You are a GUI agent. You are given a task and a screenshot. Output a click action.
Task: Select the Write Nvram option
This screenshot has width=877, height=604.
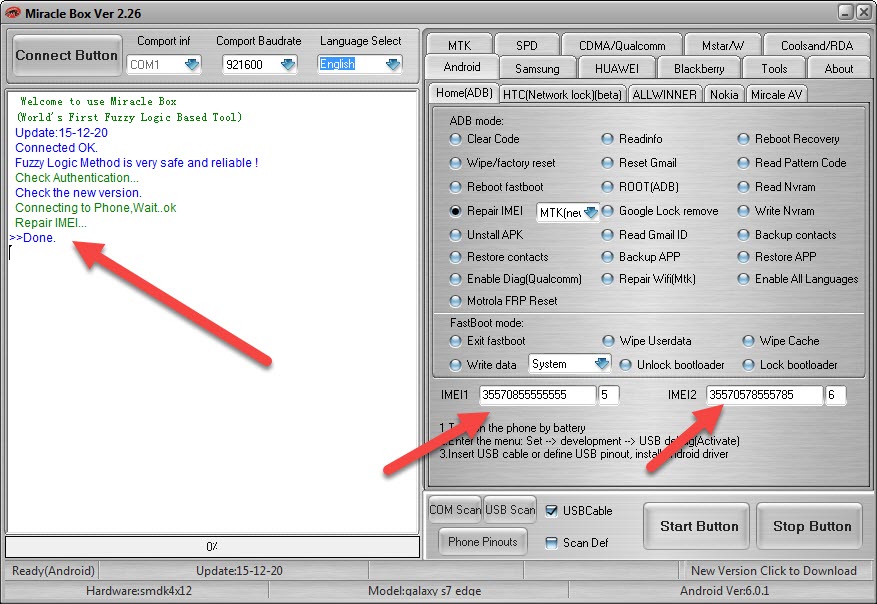pos(743,211)
